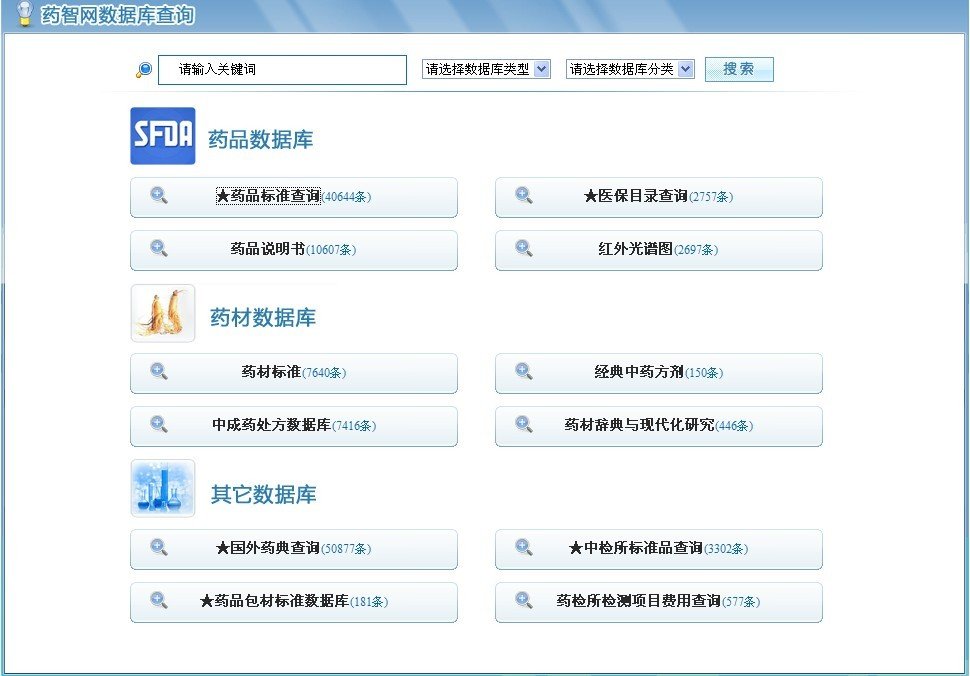Image resolution: width=970 pixels, height=676 pixels.
Task: Click the magnifier icon on 药品标准查询 entry
Action: [x=159, y=197]
